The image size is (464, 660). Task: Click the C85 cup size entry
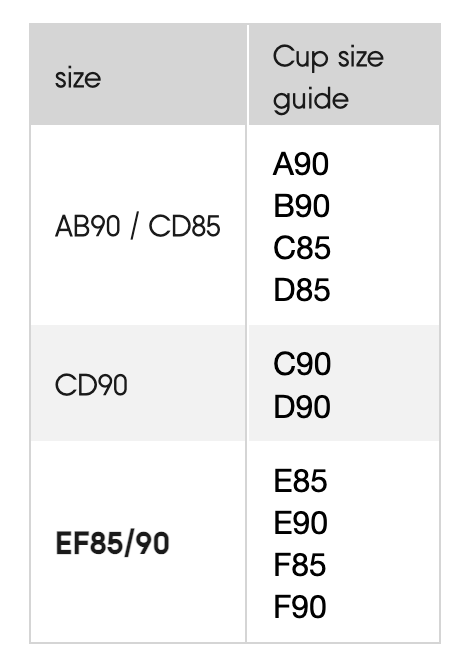pyautogui.click(x=302, y=248)
